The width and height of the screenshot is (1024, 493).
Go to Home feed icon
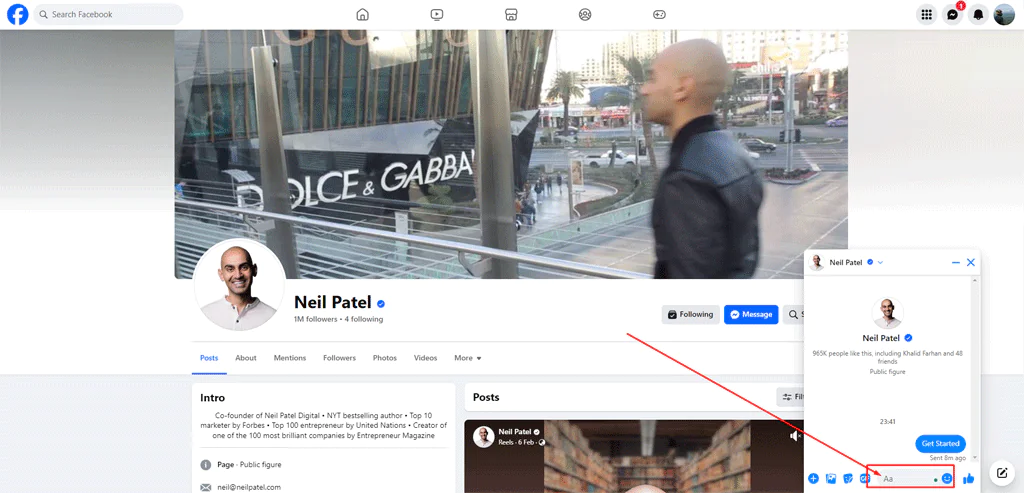click(362, 14)
